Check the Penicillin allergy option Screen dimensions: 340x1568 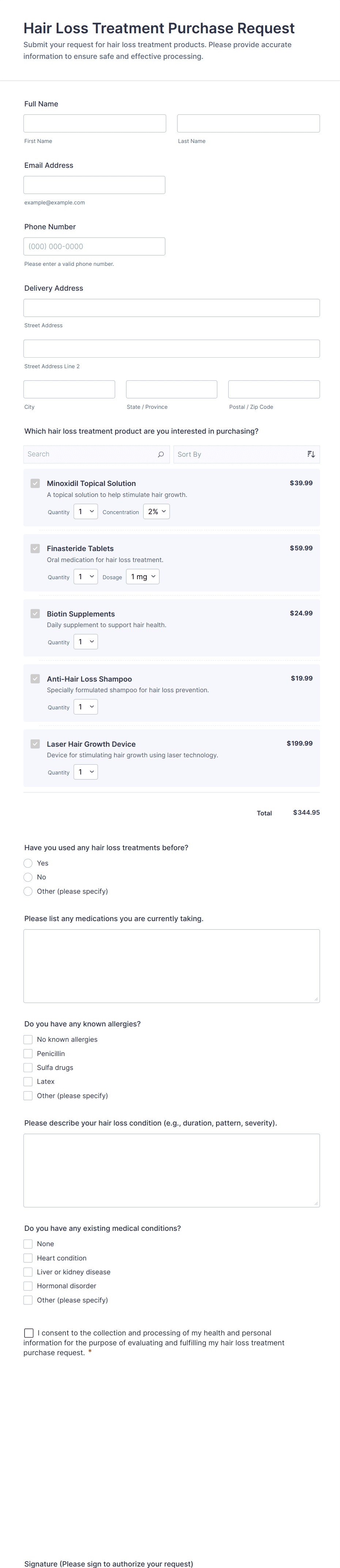point(28,1053)
